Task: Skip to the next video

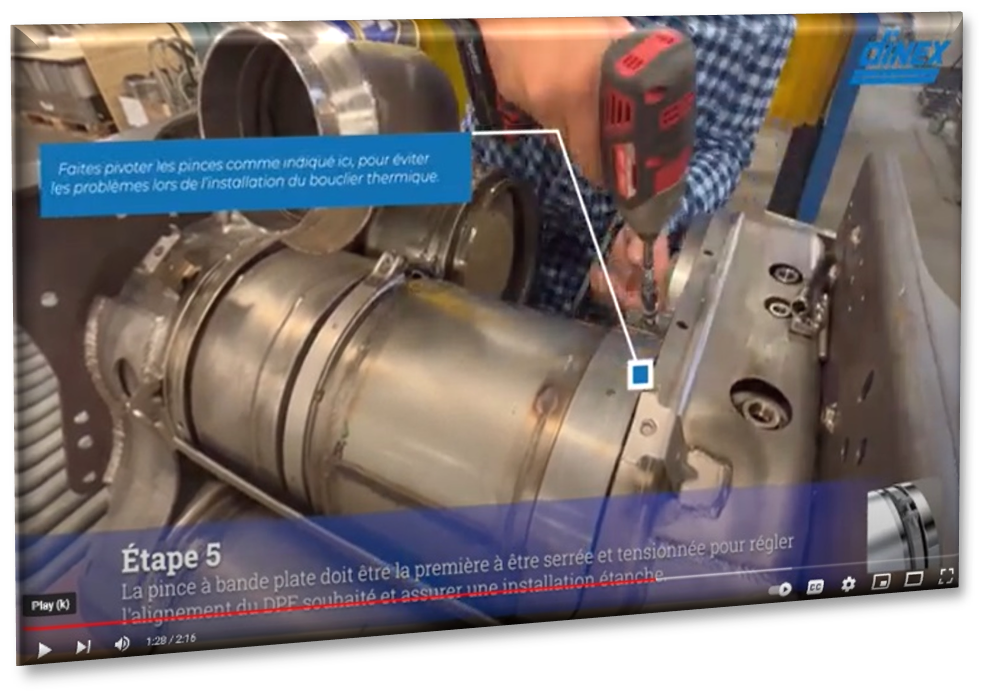Action: 83,647
